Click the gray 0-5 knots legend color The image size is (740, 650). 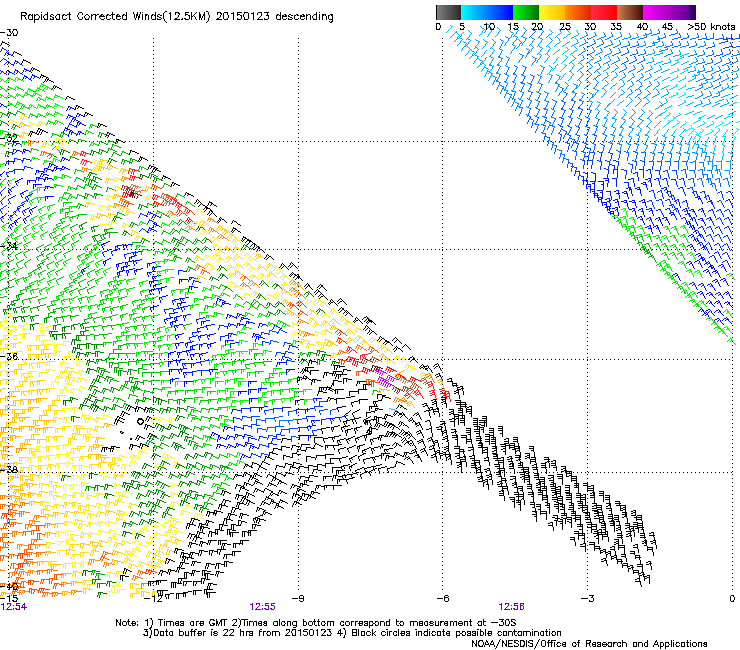(x=448, y=12)
